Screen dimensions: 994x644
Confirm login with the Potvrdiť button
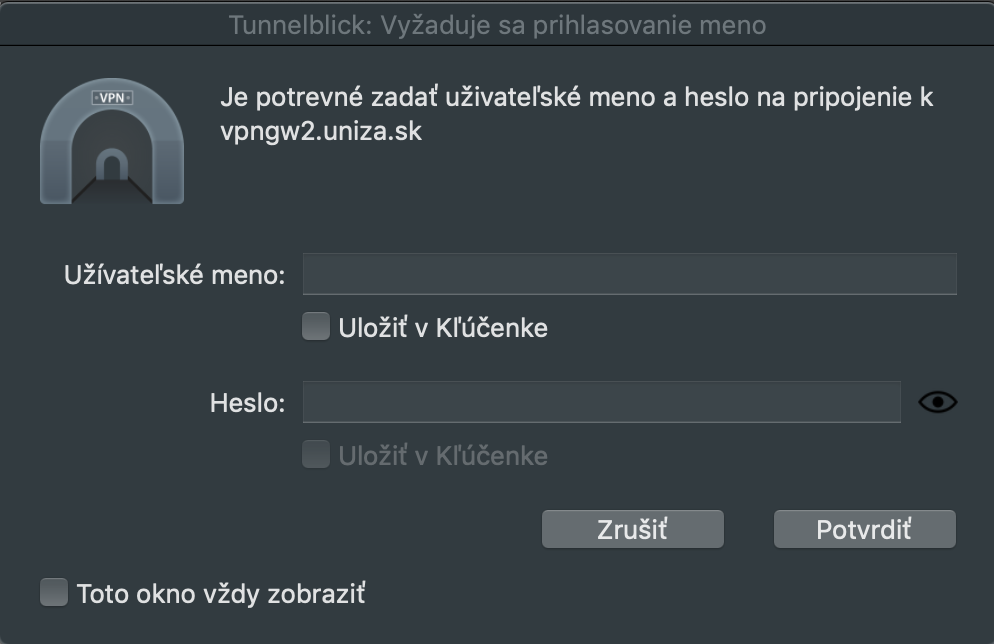tap(864, 529)
